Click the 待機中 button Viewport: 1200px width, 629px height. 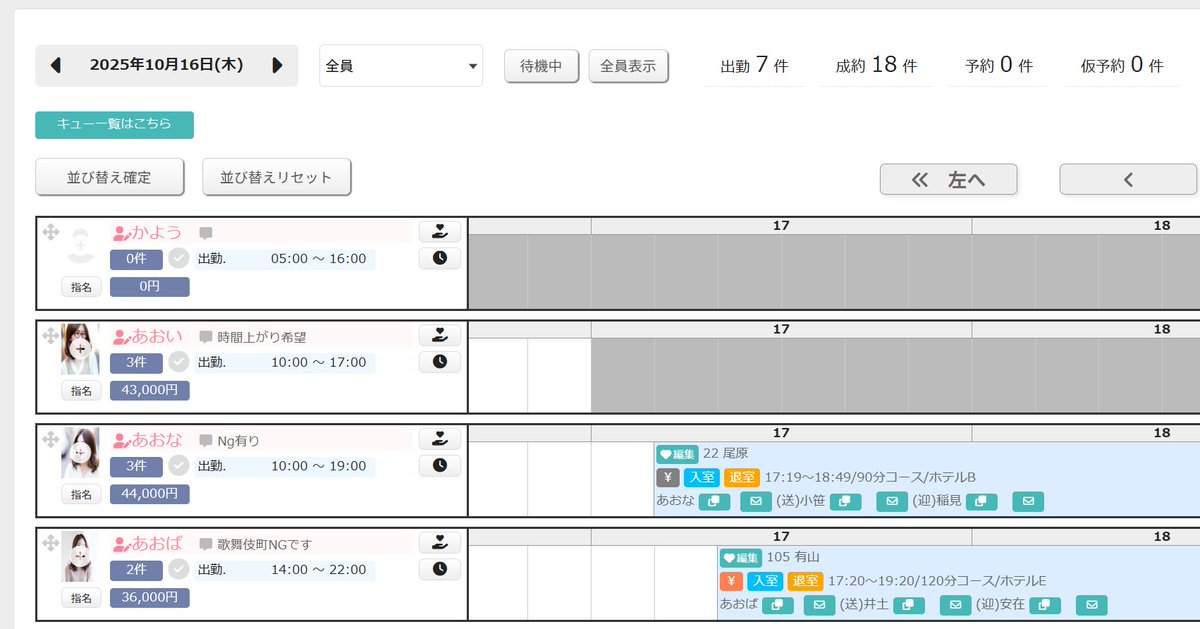coord(541,66)
